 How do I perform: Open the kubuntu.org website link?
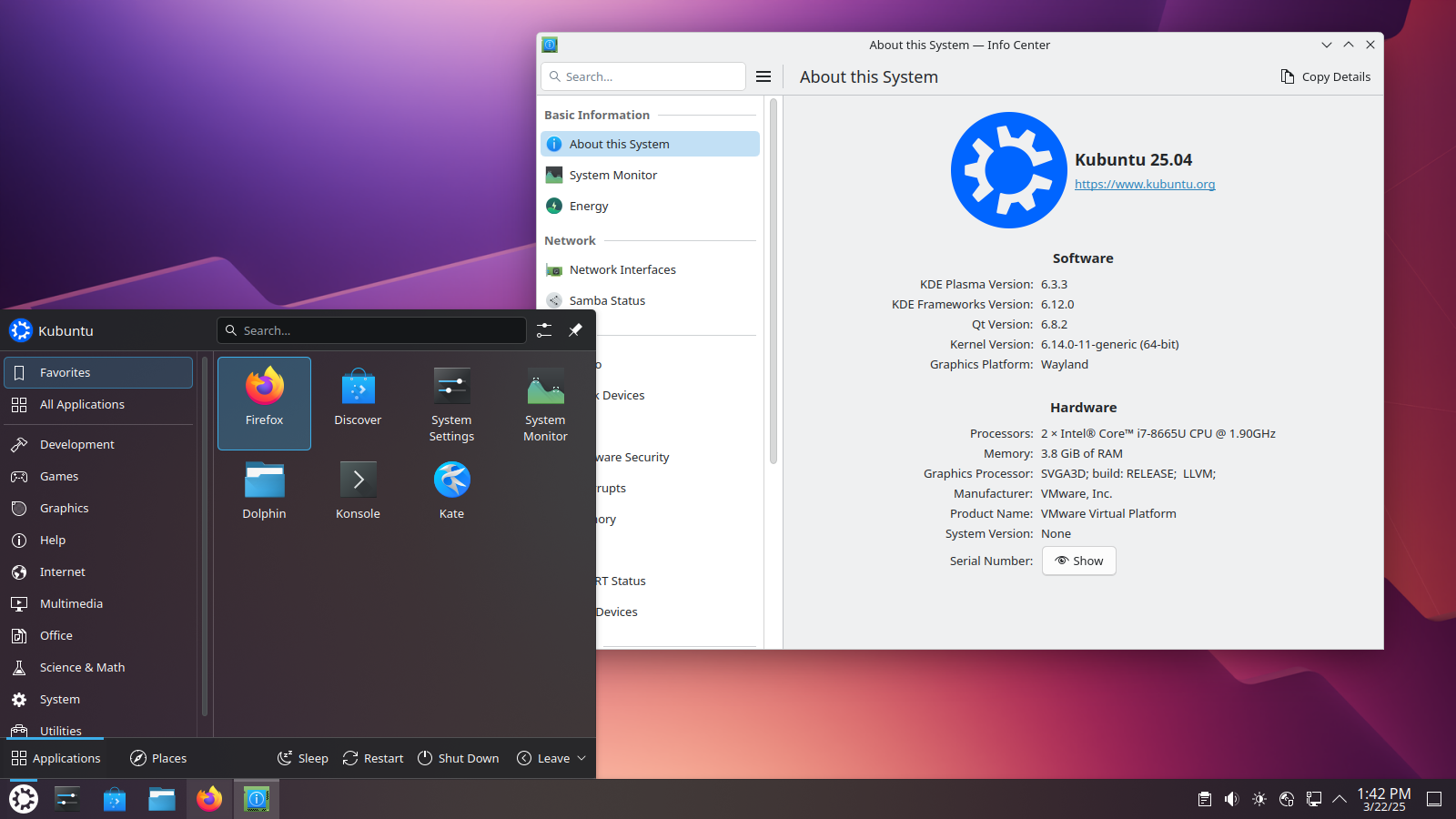[1145, 184]
